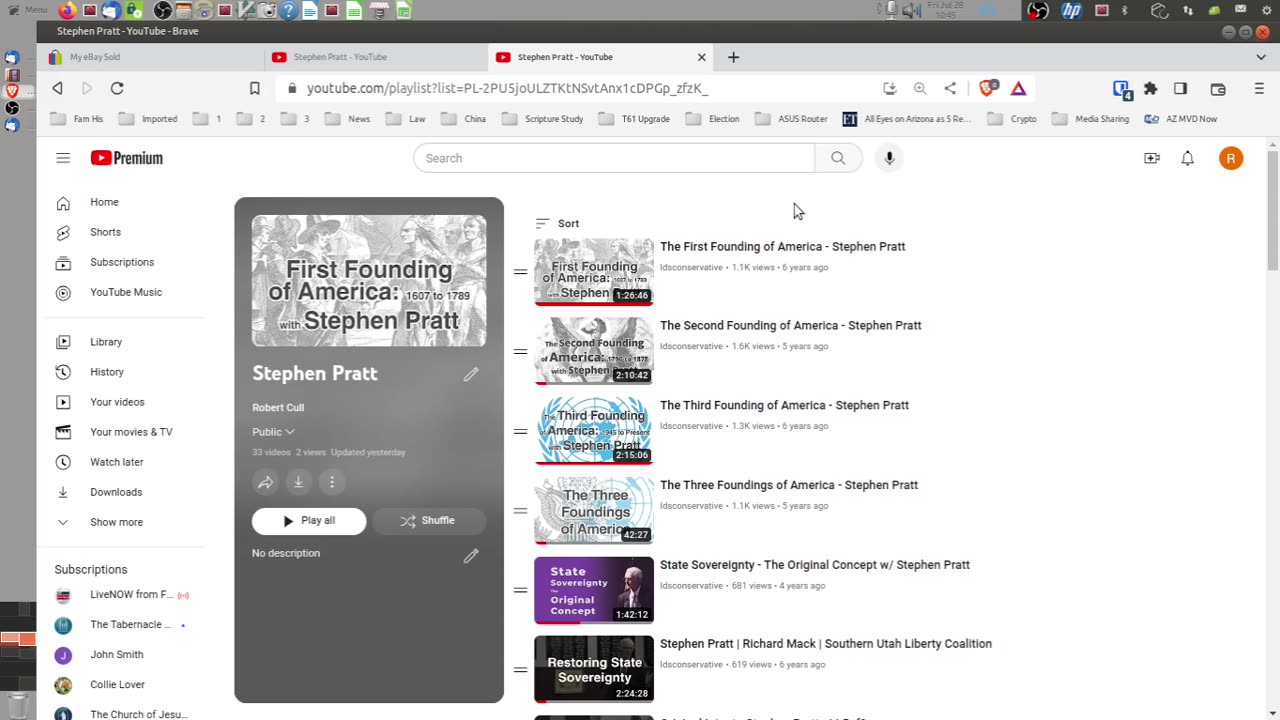The height and width of the screenshot is (720, 1280).
Task: Open Brave main menu icon
Action: click(x=1259, y=88)
